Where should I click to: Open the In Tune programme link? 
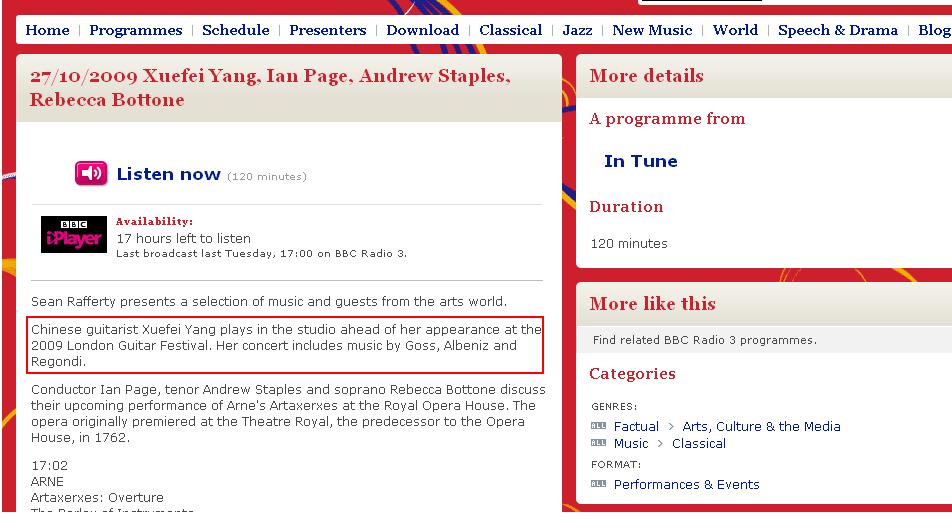pos(641,161)
